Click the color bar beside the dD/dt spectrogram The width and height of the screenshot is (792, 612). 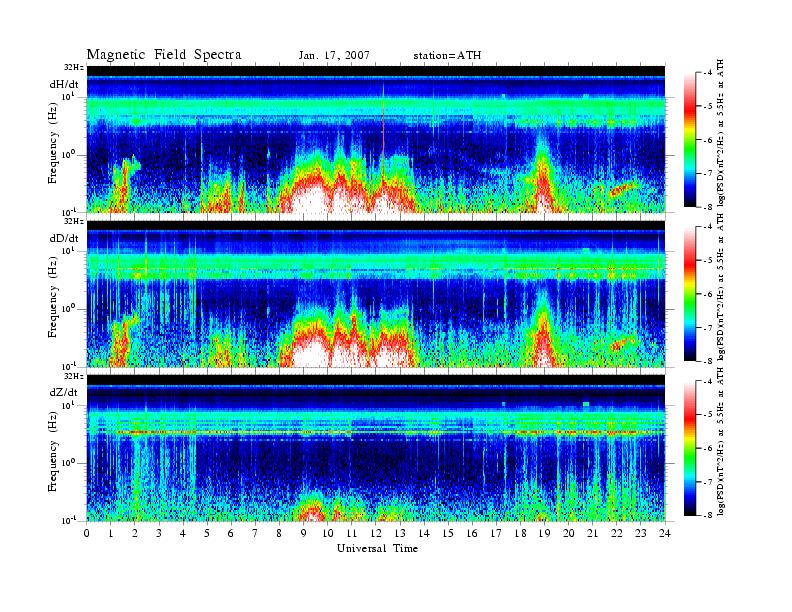click(x=690, y=294)
